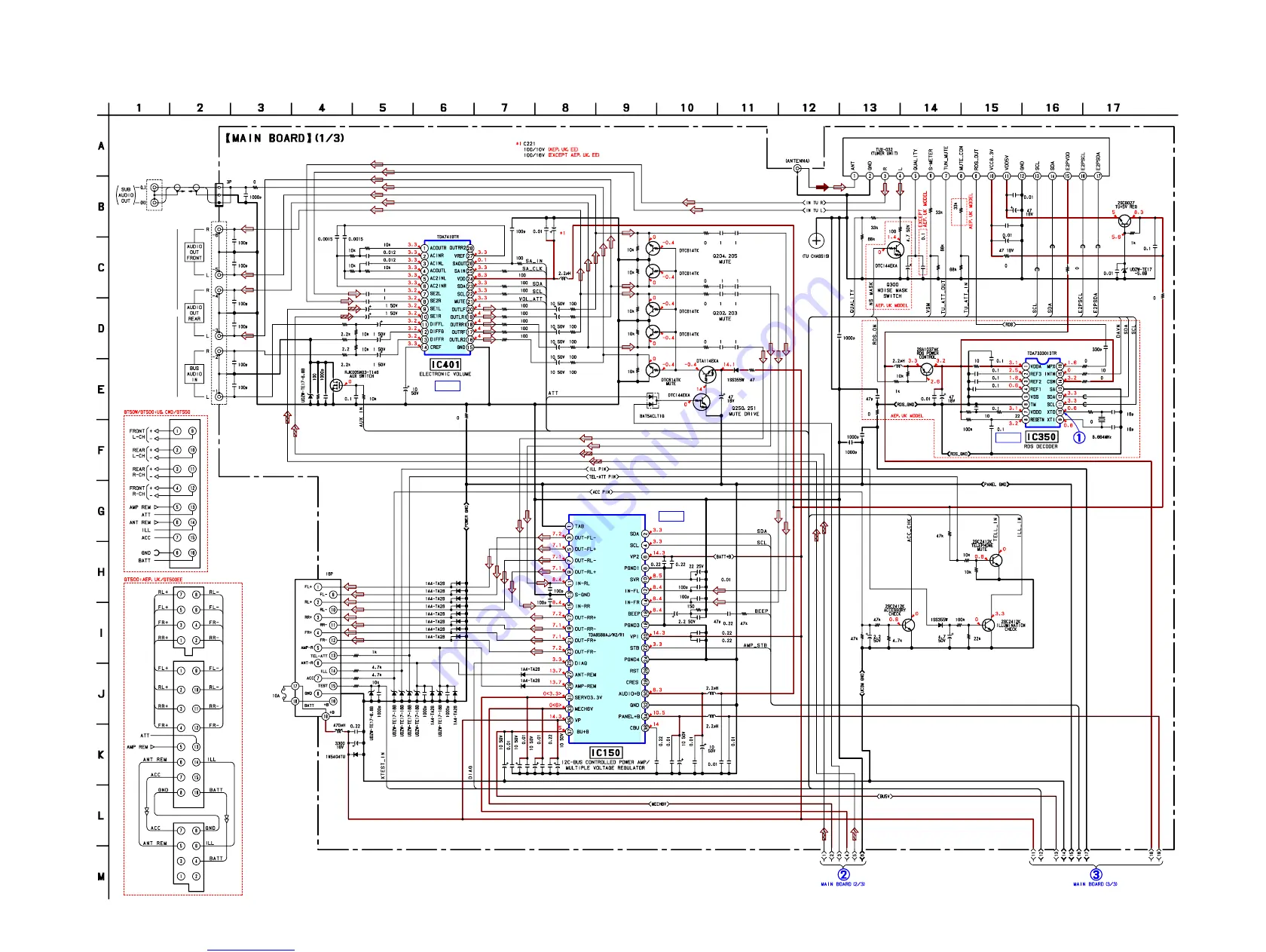The image size is (1266, 952).
Task: Click the ACC PIN net tag
Action: point(601,491)
